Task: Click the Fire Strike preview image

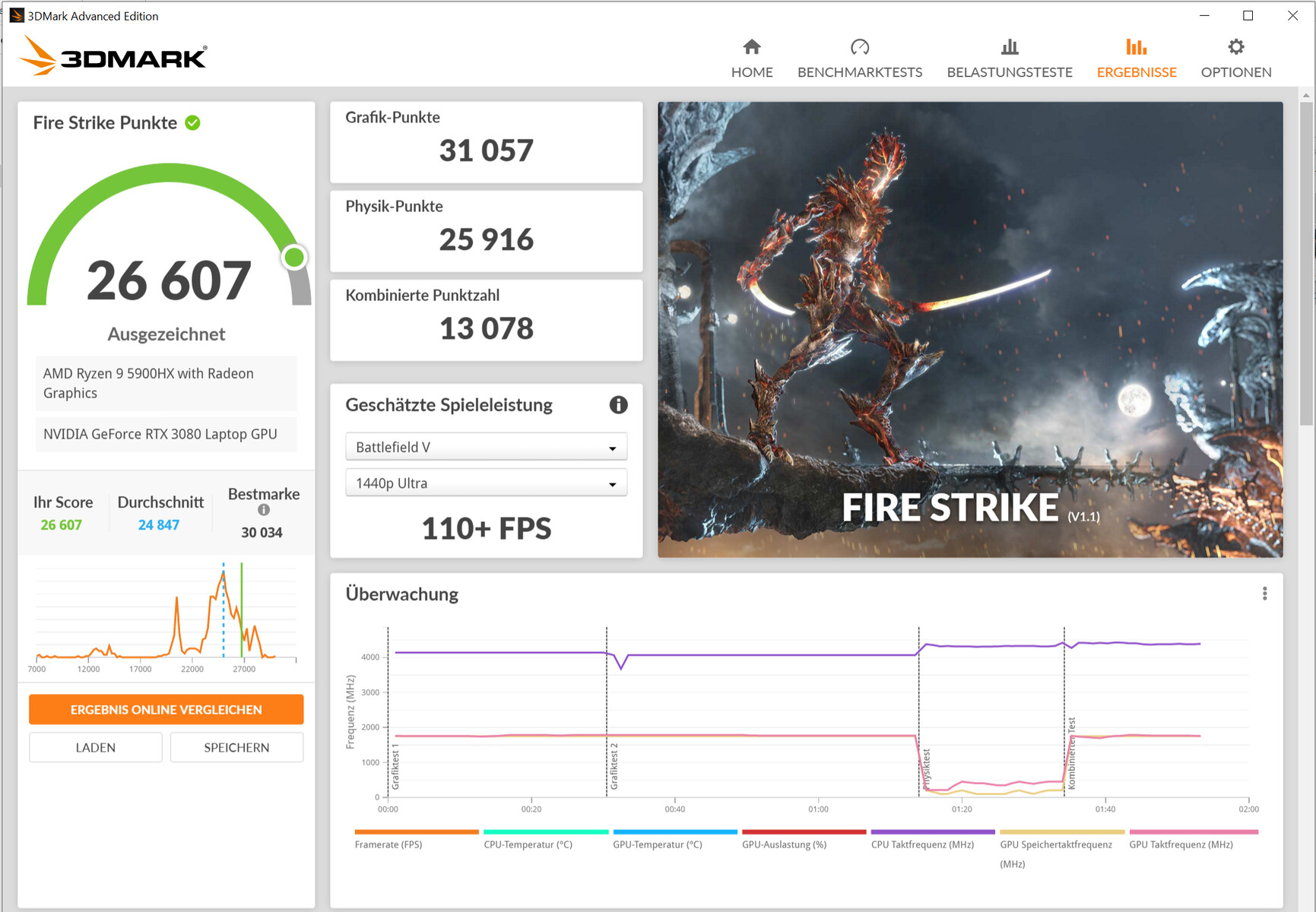Action: point(970,330)
